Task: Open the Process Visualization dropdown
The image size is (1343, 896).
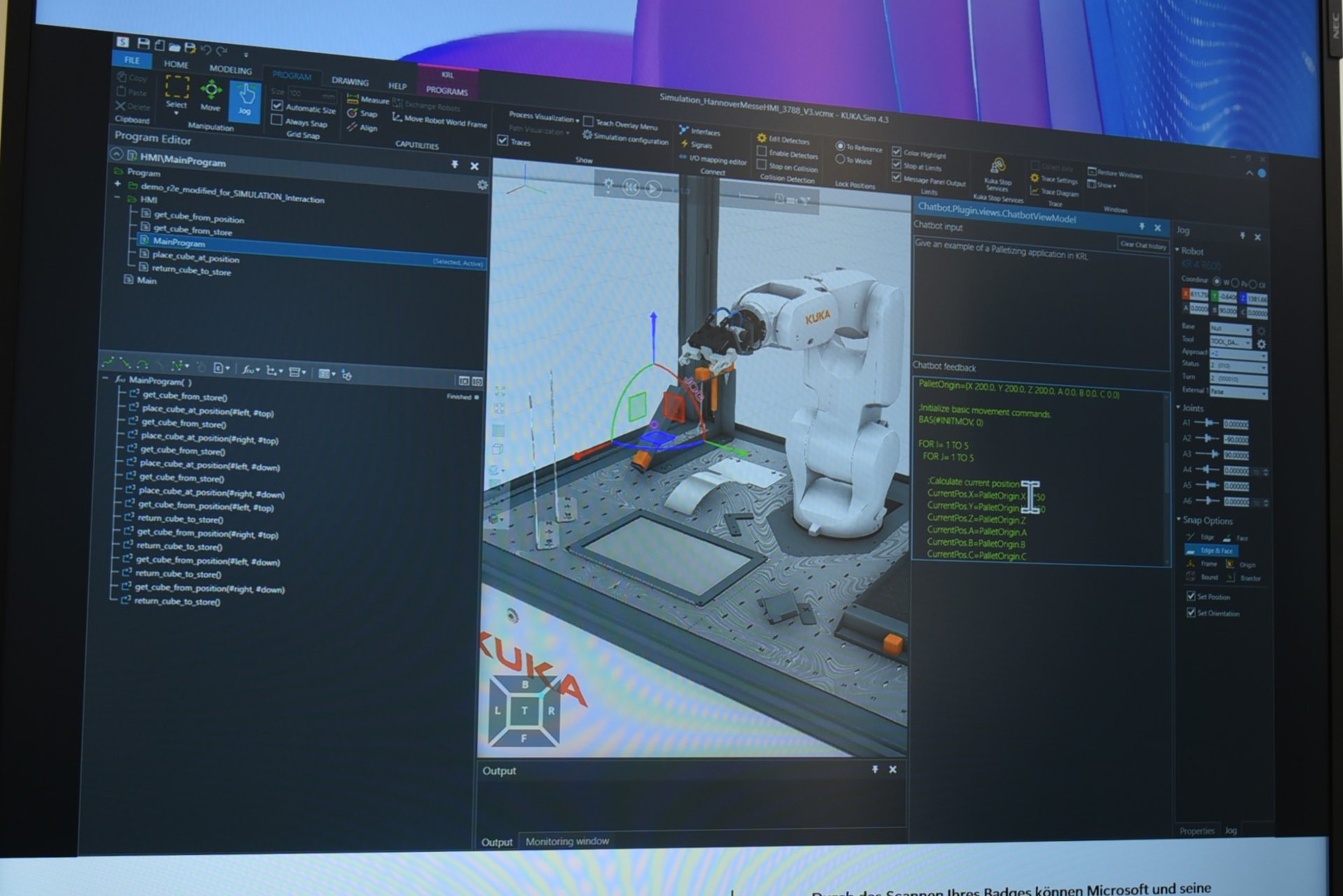Action: [544, 117]
